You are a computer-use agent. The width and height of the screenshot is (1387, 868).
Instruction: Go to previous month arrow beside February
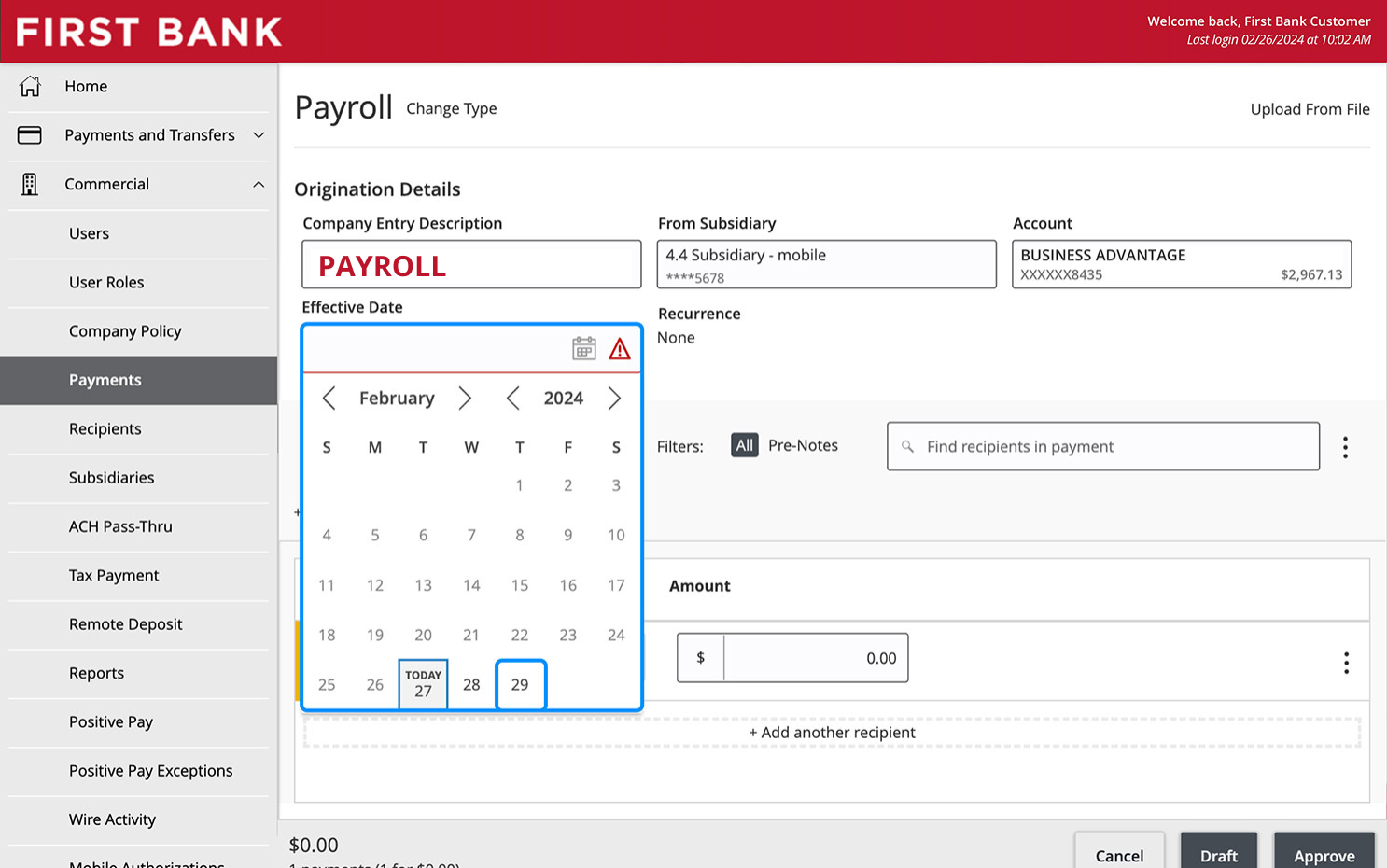coord(329,399)
